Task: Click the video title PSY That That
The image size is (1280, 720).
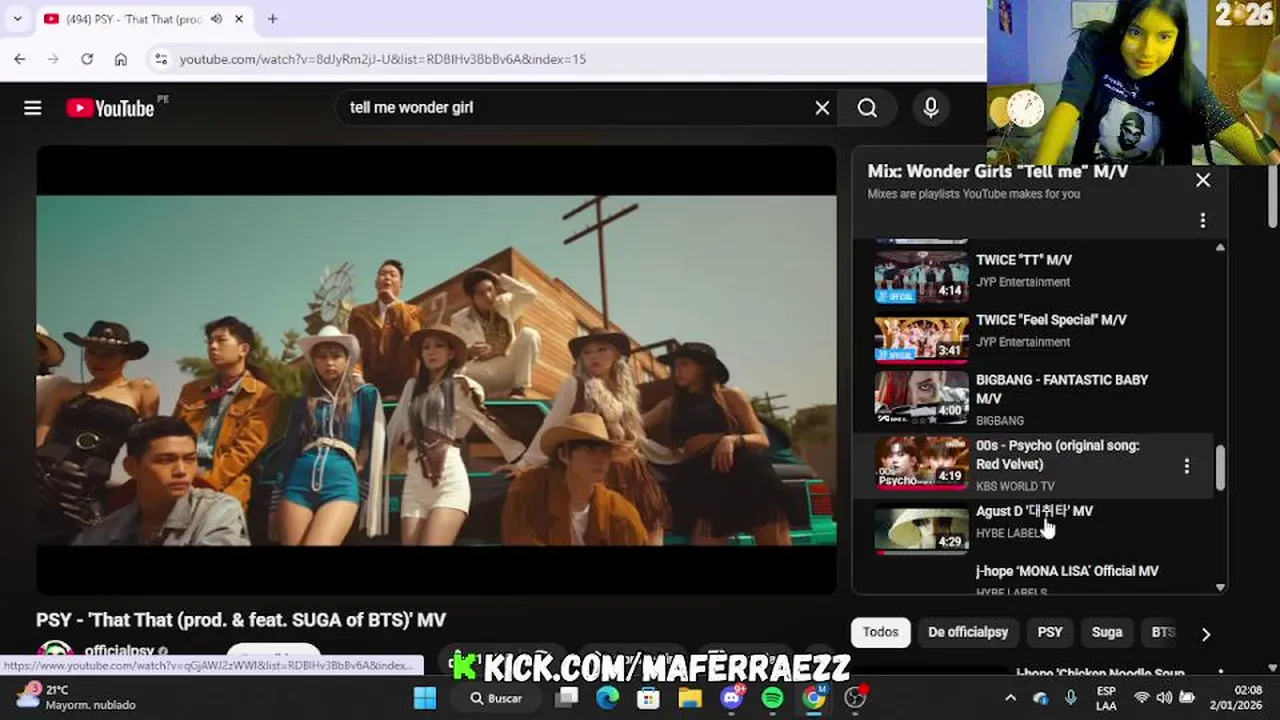Action: click(241, 620)
